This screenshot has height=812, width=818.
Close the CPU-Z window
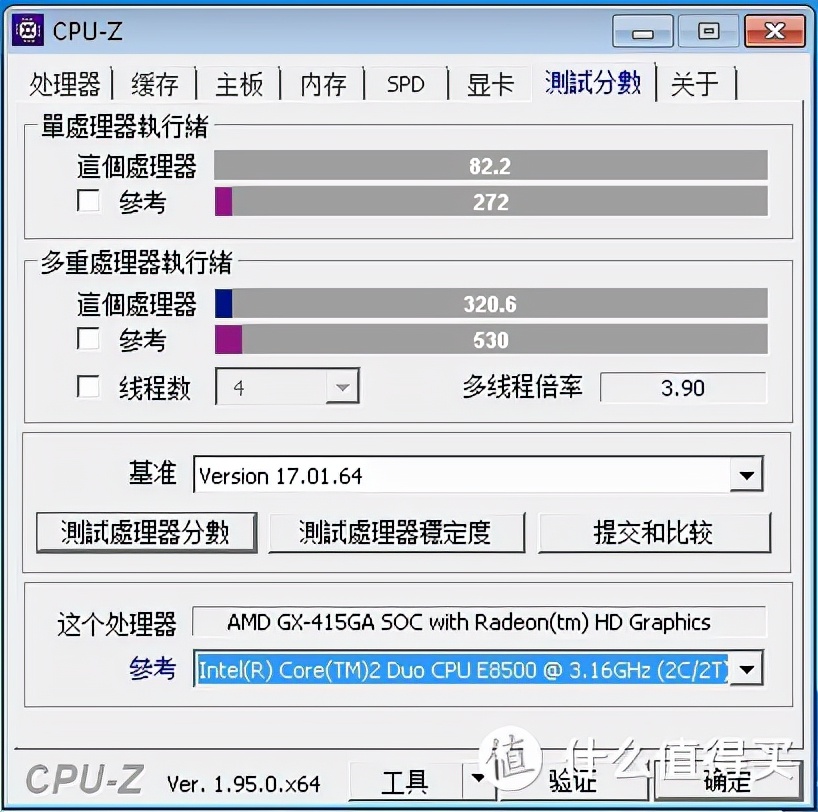(x=775, y=31)
